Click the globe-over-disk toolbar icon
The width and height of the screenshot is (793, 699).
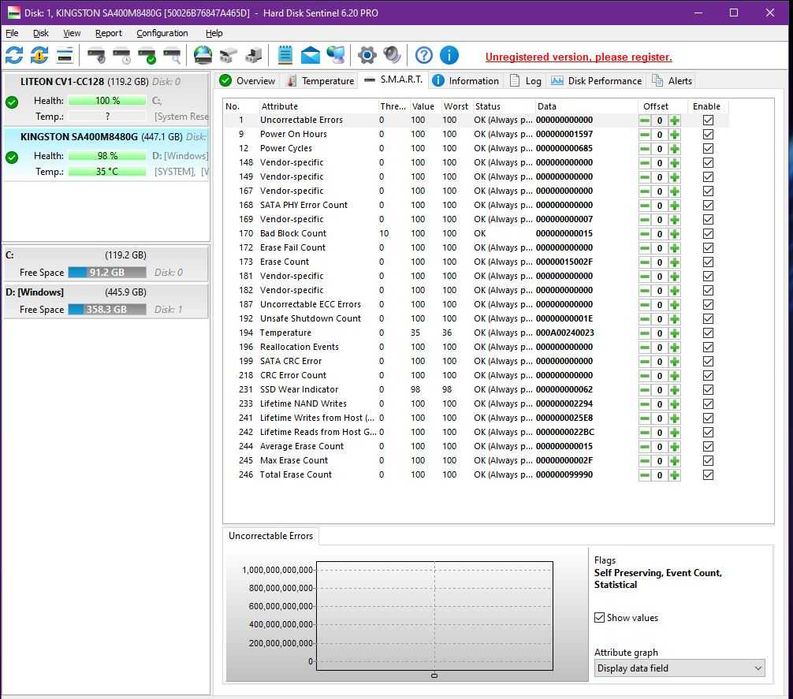203,55
